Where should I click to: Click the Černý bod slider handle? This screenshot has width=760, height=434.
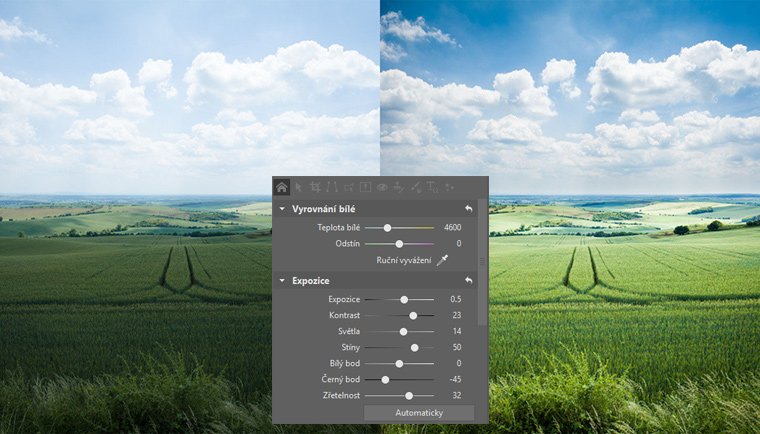click(385, 379)
